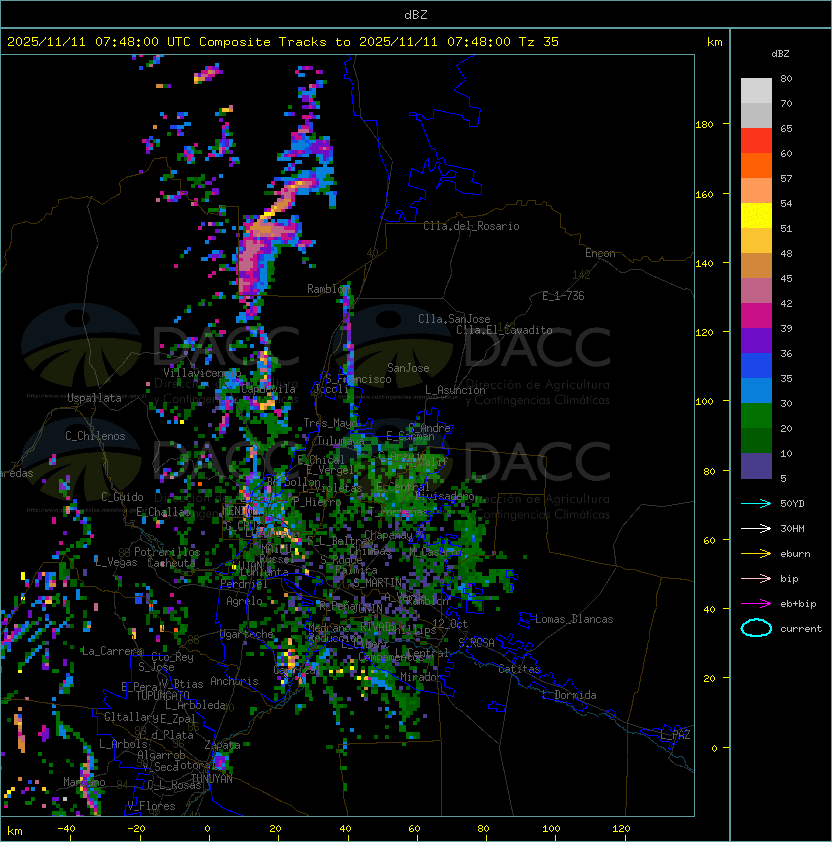This screenshot has width=832, height=842.
Task: Pick the bright yellow swatch in dBZ legend
Action: coord(756,215)
